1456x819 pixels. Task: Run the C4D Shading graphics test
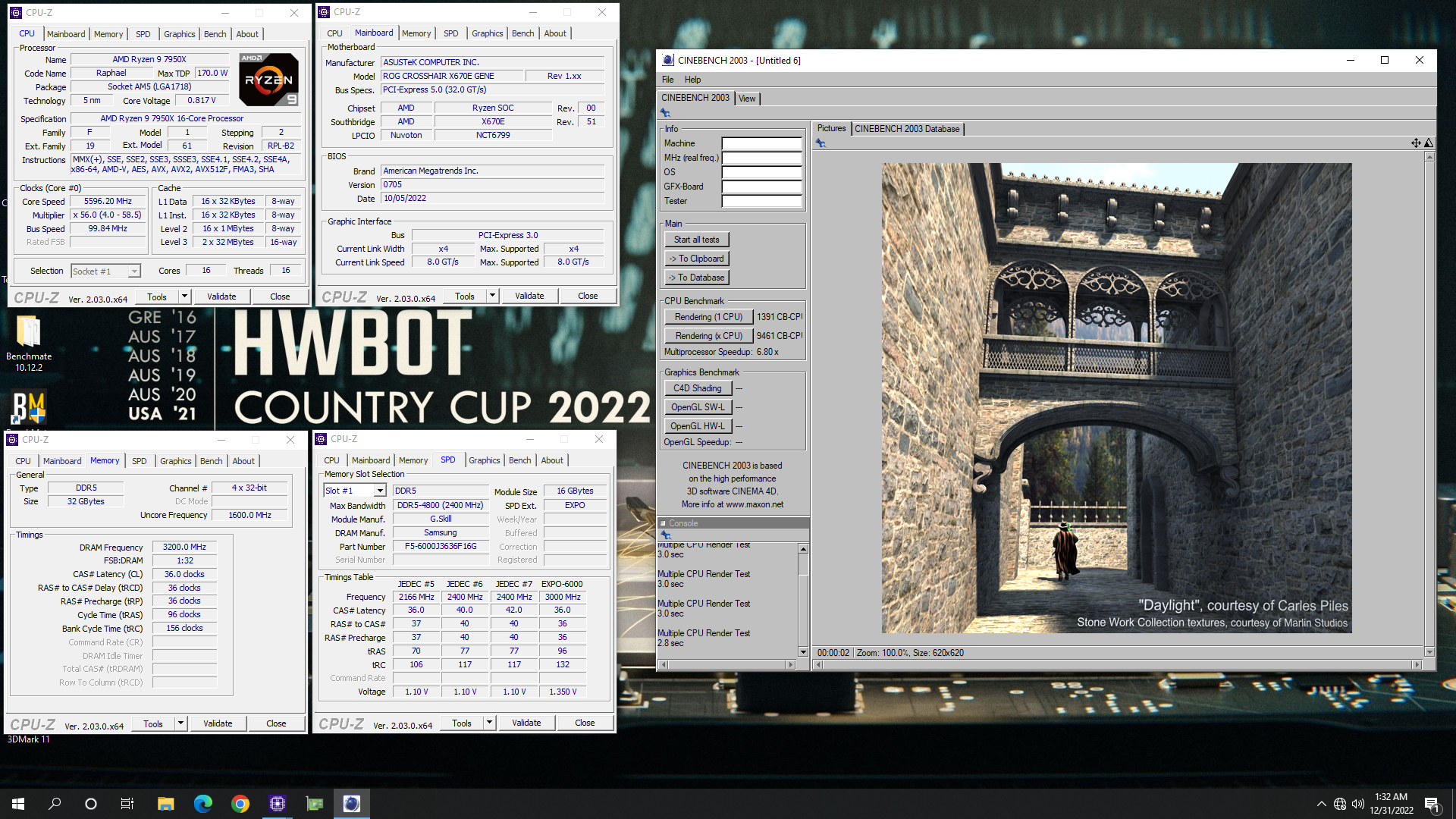698,388
